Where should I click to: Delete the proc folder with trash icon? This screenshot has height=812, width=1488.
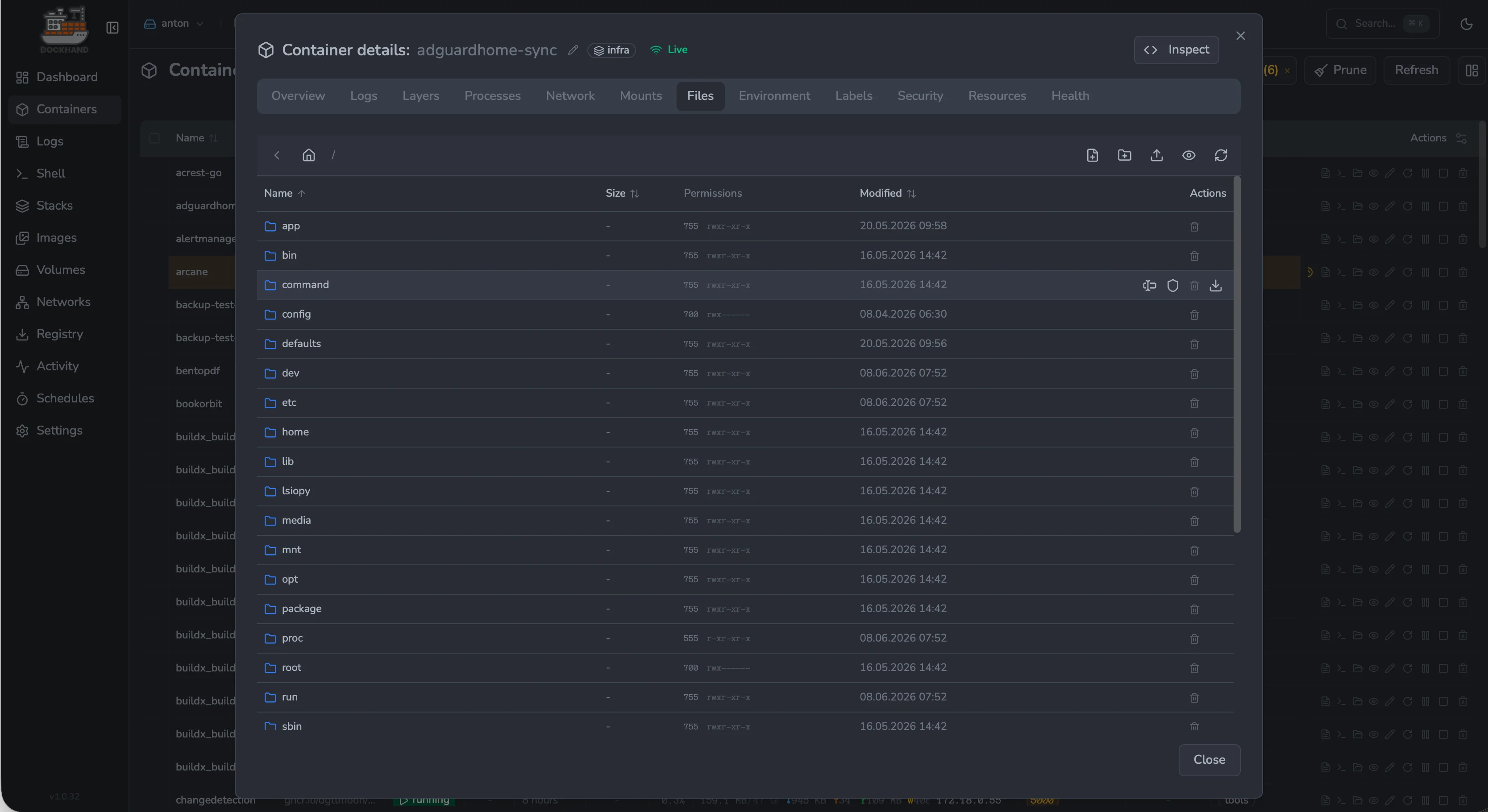(1194, 639)
